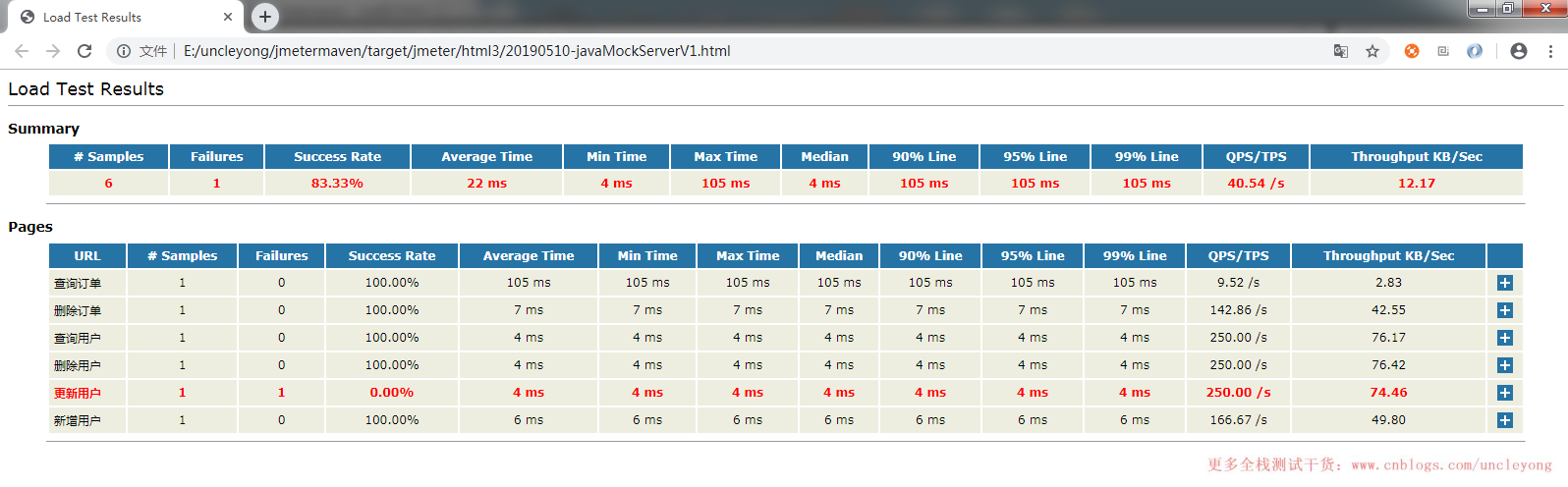
Task: Expand details for the 删除订单 row
Action: [1504, 310]
